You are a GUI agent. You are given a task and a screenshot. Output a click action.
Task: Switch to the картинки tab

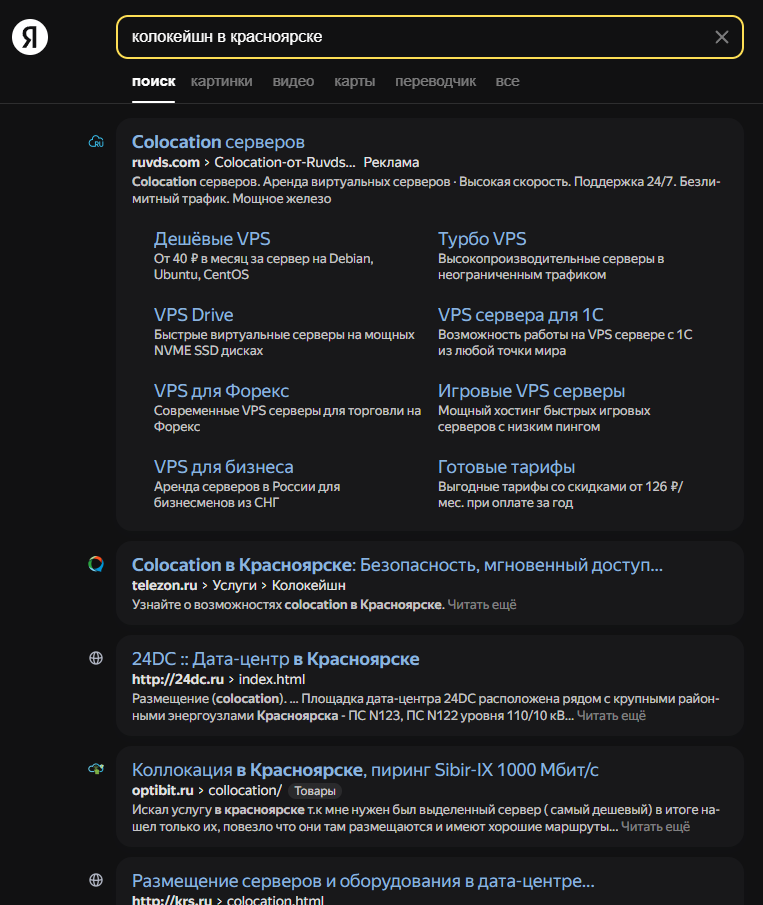221,81
